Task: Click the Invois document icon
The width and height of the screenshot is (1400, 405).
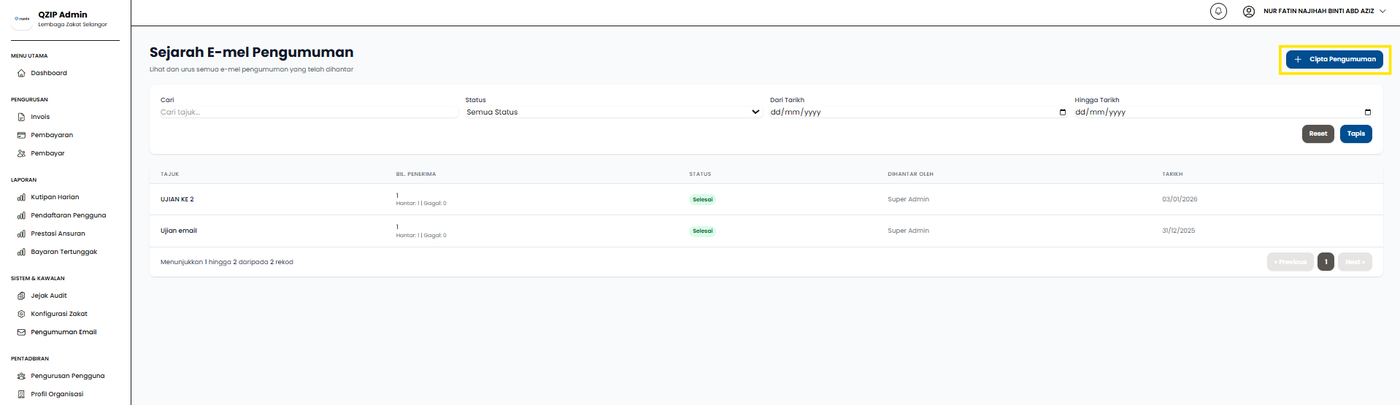Action: point(21,117)
